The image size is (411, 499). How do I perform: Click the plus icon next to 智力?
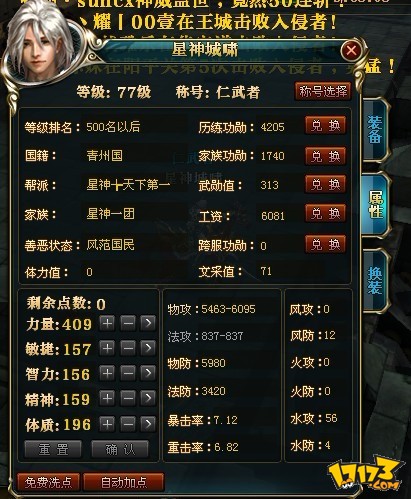[x=107, y=373]
